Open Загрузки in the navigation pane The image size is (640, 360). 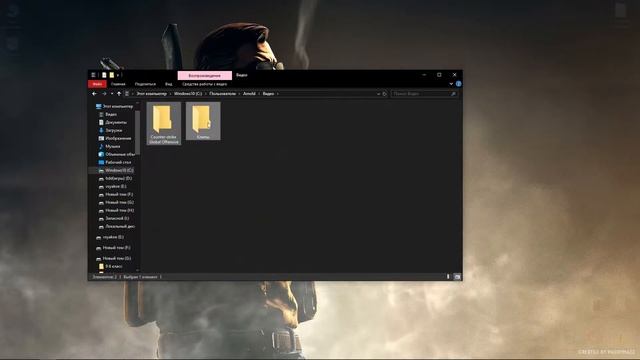pyautogui.click(x=110, y=130)
